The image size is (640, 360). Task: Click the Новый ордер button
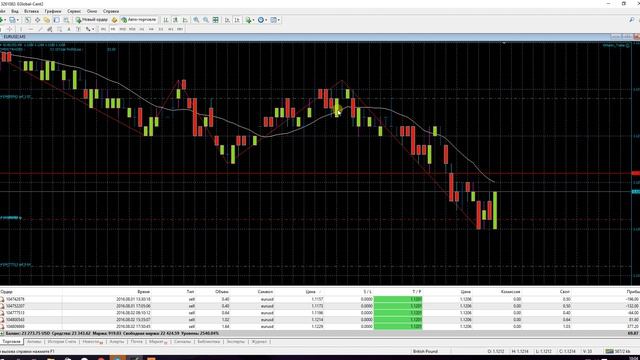(x=92, y=20)
